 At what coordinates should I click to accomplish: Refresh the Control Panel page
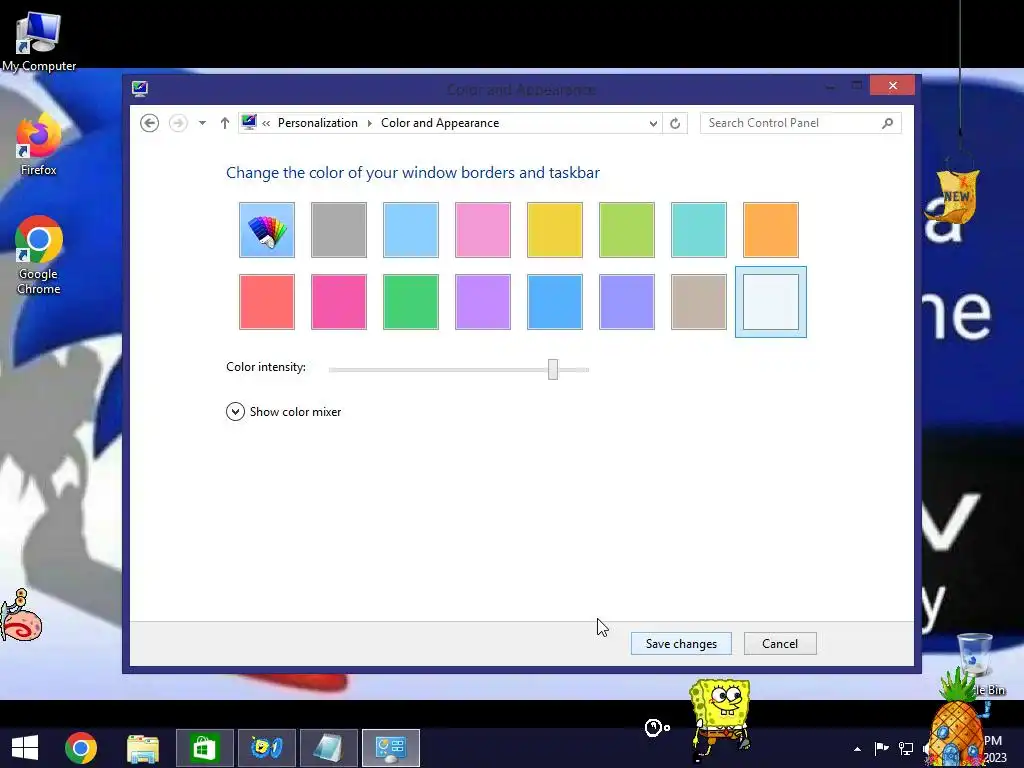(x=675, y=123)
